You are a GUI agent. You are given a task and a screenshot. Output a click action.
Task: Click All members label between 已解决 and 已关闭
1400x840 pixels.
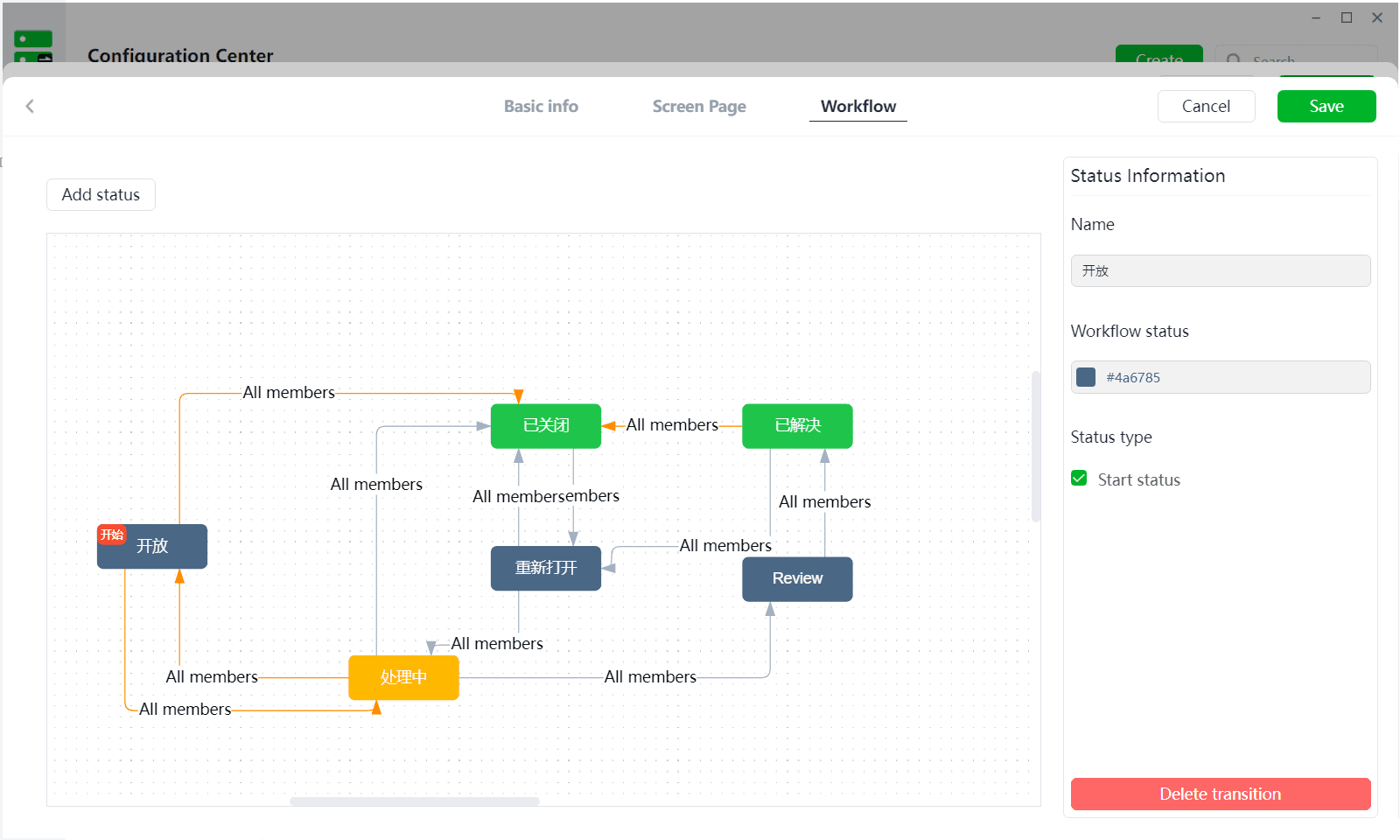672,424
